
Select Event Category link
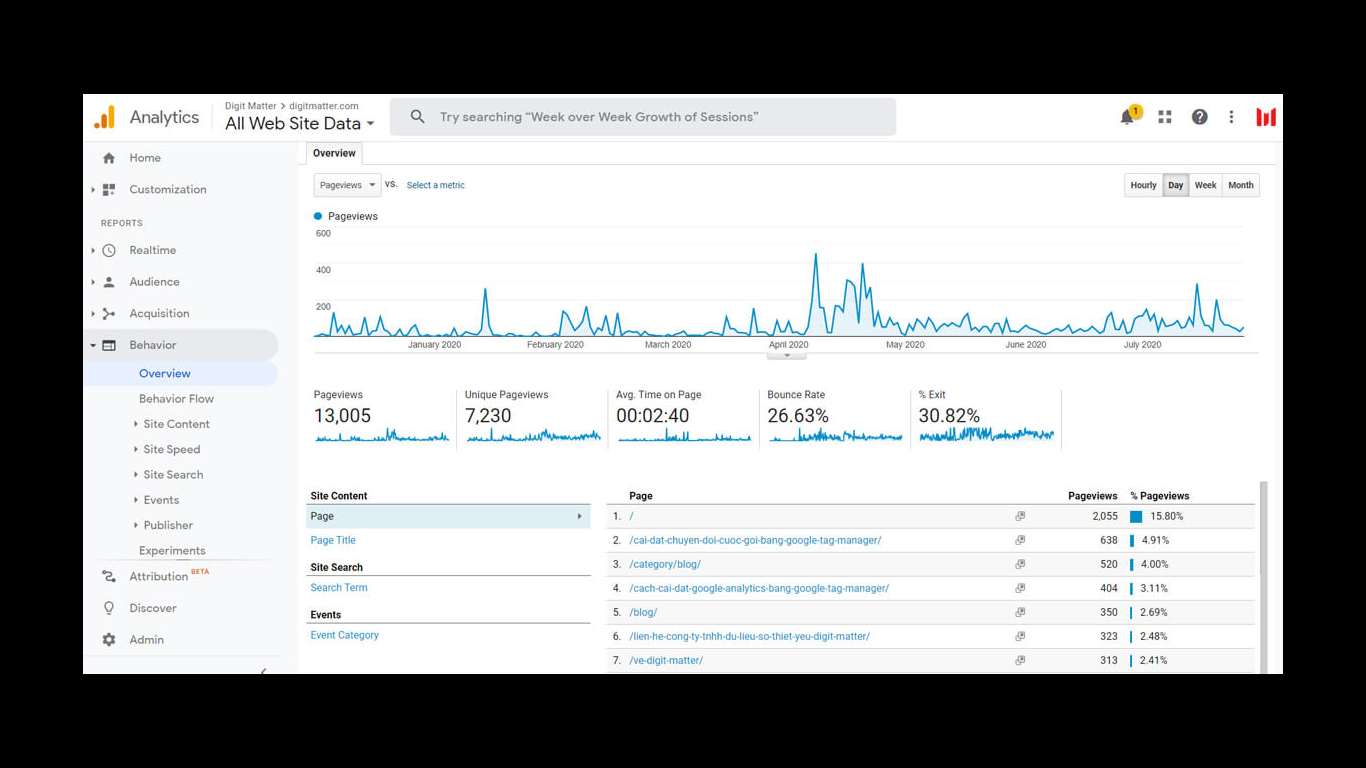tap(345, 635)
